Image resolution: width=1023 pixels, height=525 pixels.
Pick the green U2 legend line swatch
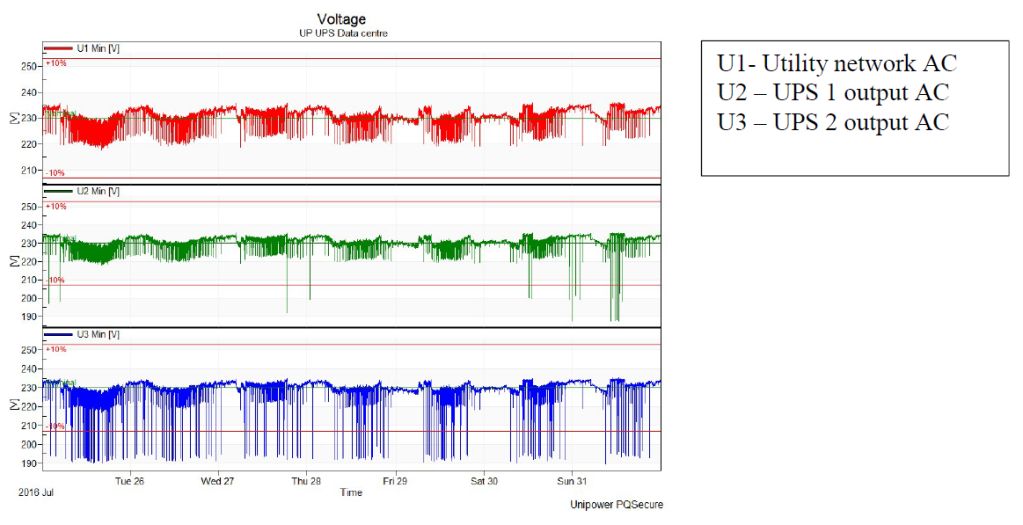58,191
